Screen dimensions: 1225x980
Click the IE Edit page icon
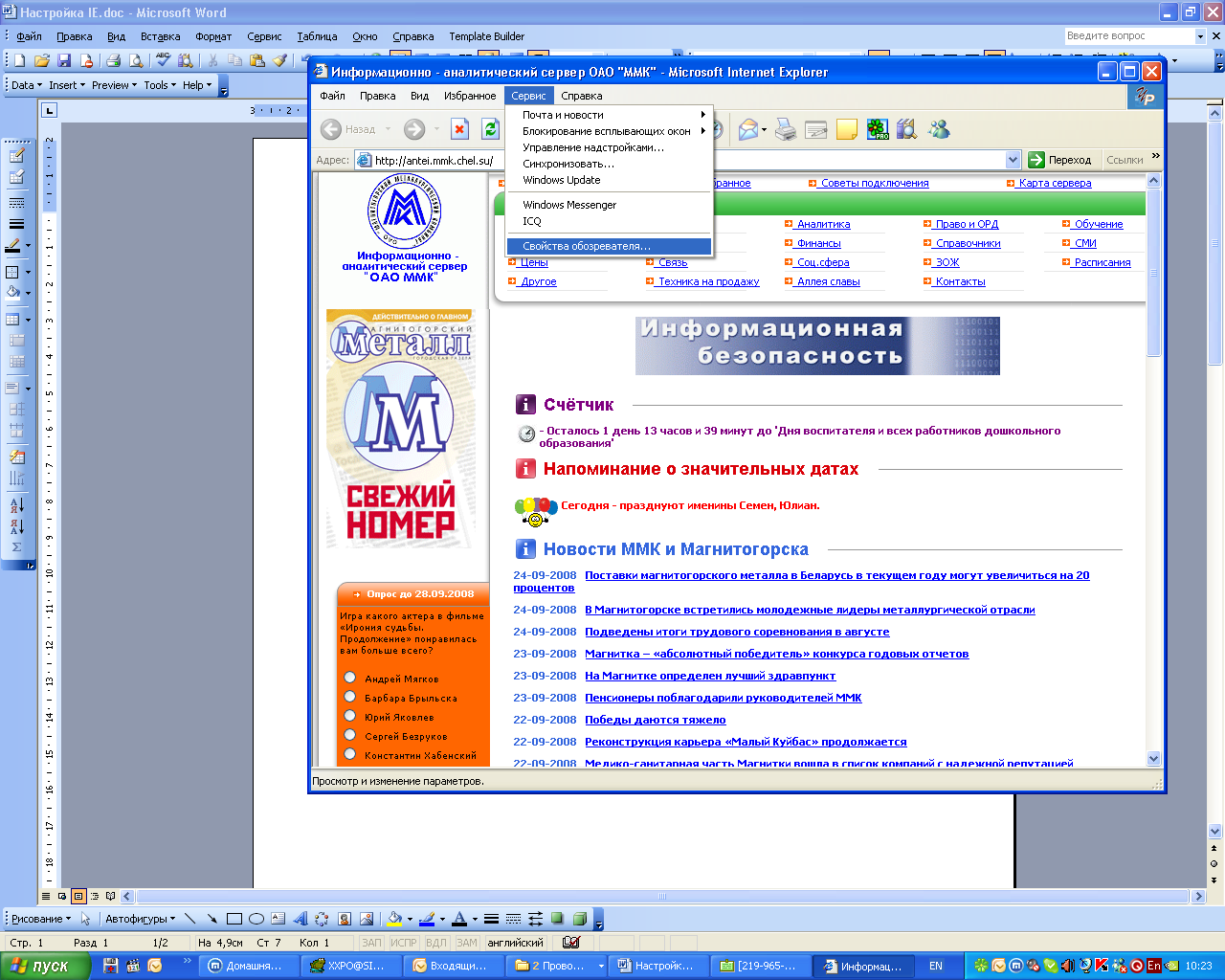816,129
